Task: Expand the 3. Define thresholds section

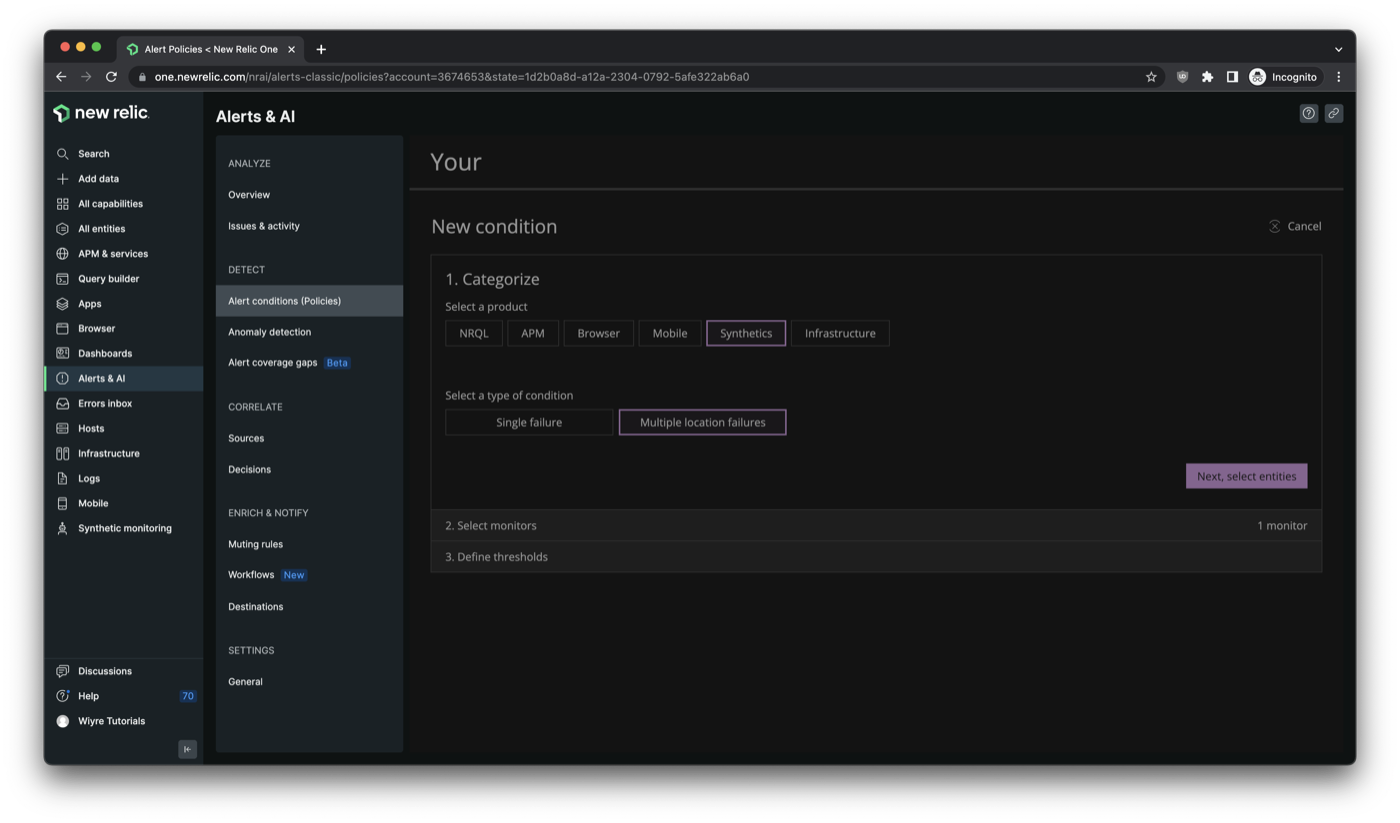Action: [876, 557]
